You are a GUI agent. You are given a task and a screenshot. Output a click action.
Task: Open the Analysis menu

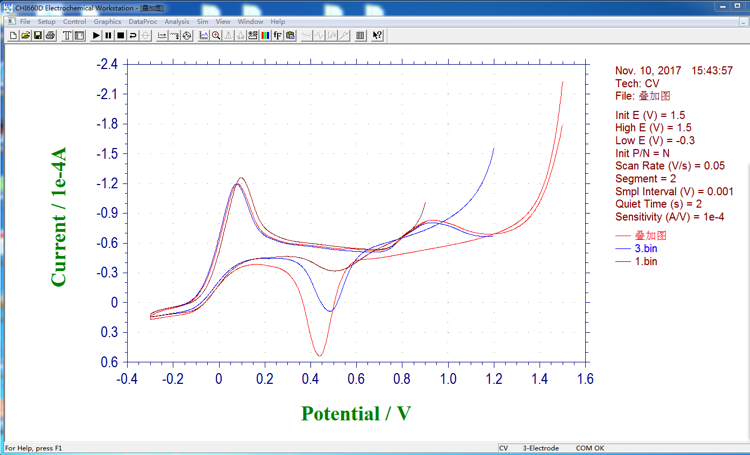coord(176,22)
